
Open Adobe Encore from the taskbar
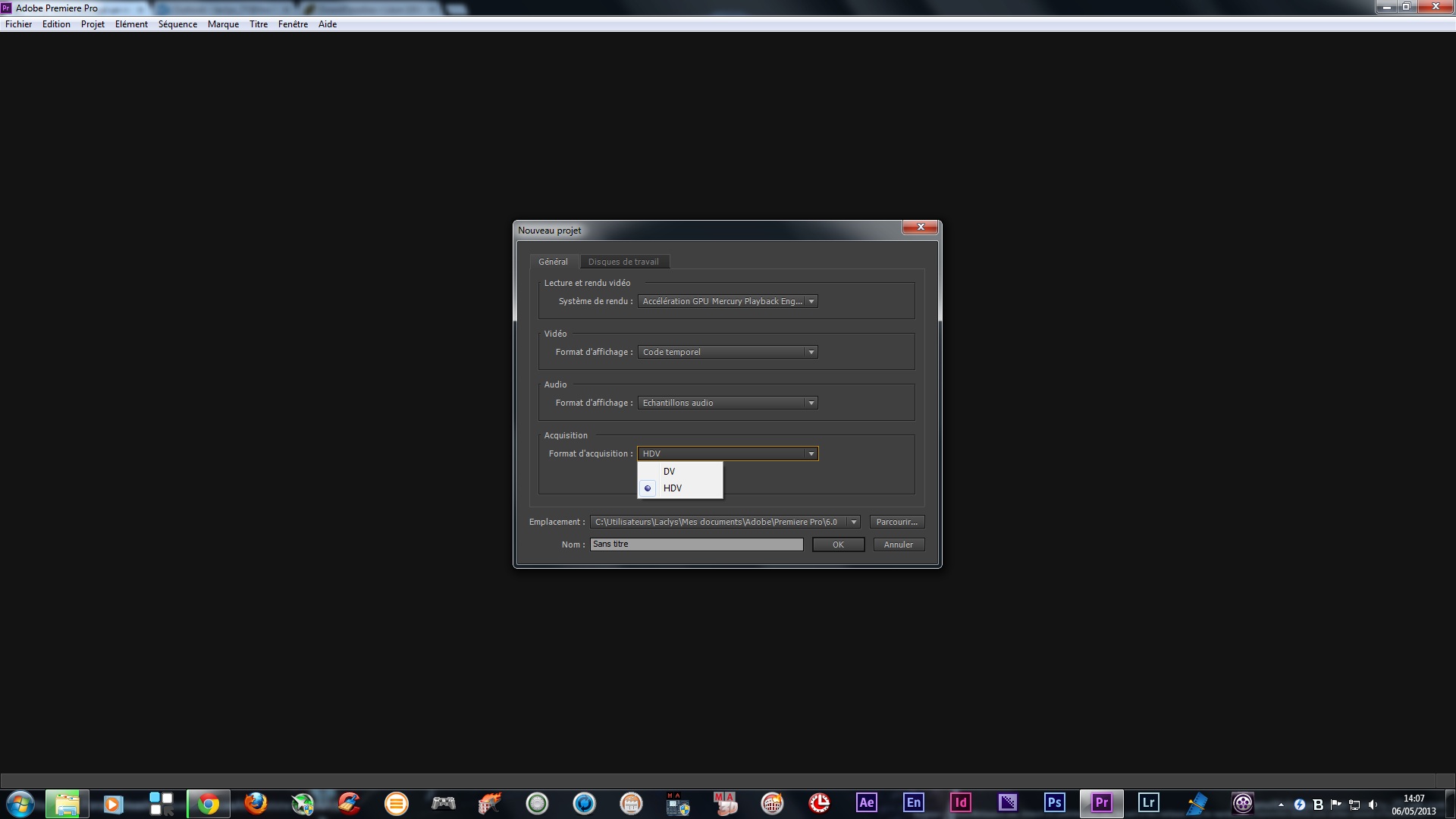913,802
